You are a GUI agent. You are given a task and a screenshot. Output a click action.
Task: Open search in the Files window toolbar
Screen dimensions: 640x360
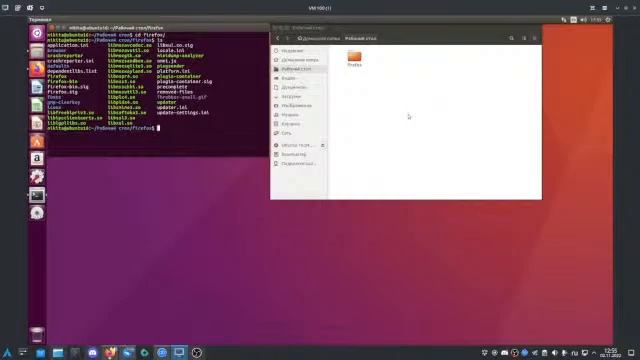point(511,38)
